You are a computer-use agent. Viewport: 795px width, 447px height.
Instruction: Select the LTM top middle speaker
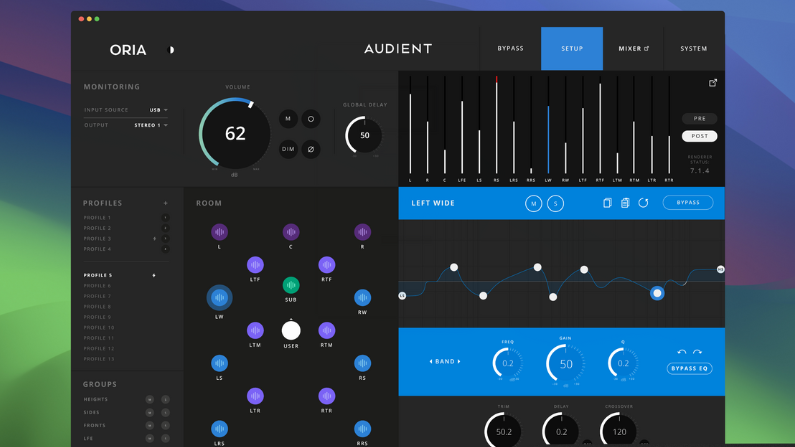pos(255,330)
